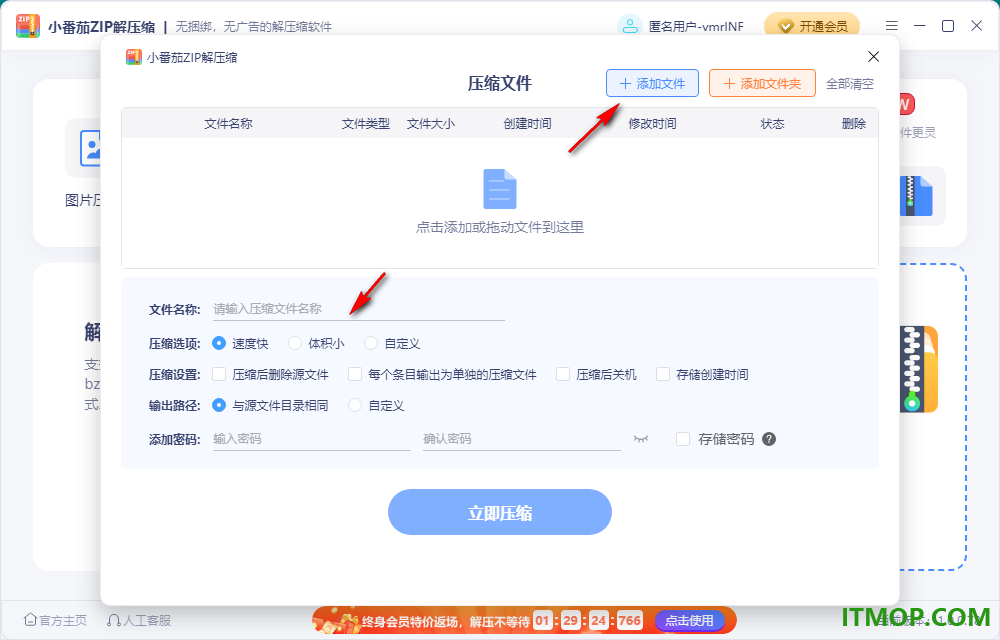This screenshot has width=1000, height=640.
Task: Click the 点击使用 promo button
Action: (689, 620)
